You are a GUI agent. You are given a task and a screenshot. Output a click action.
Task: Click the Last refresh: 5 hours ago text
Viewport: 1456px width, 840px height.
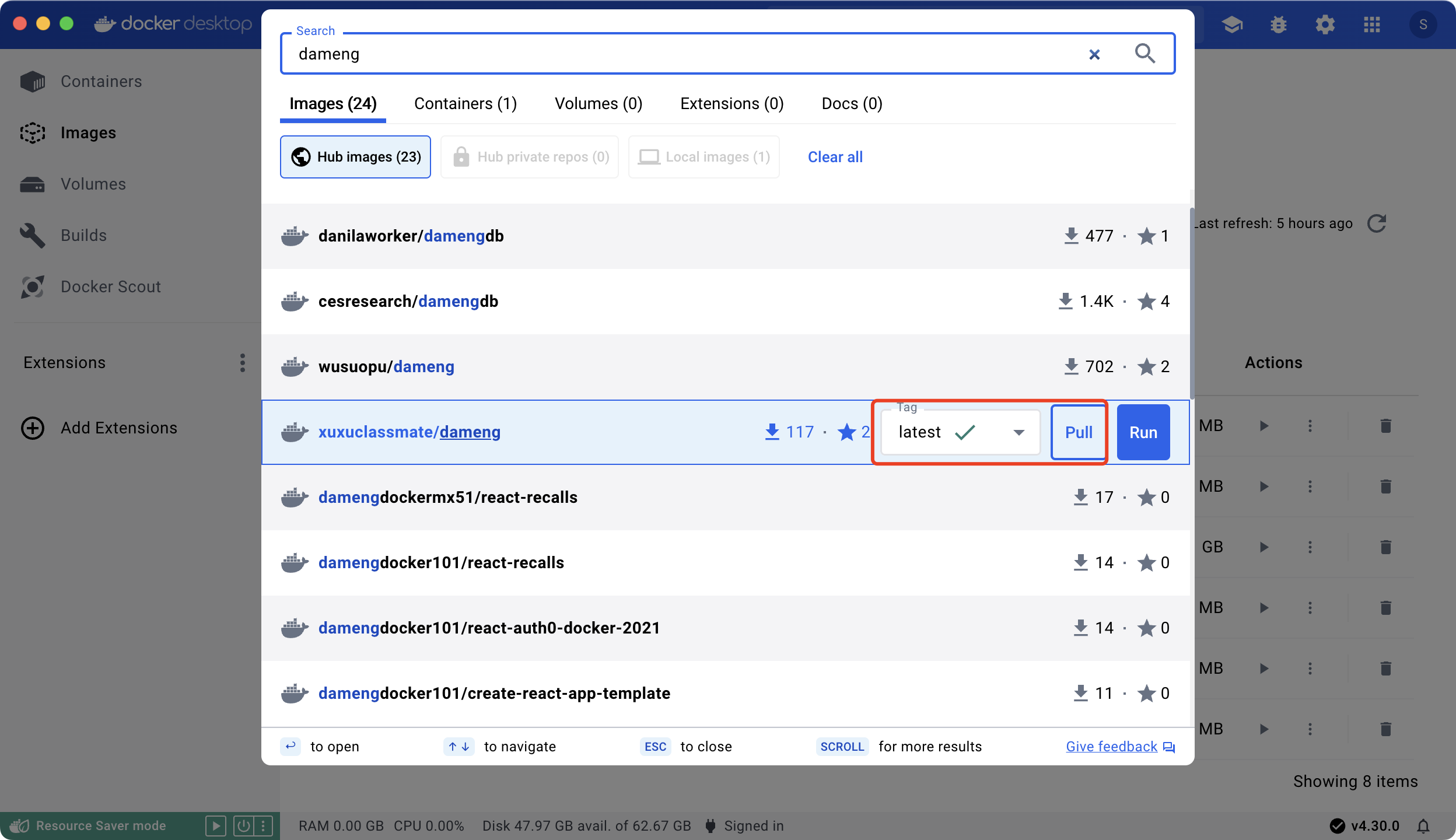(x=1273, y=223)
